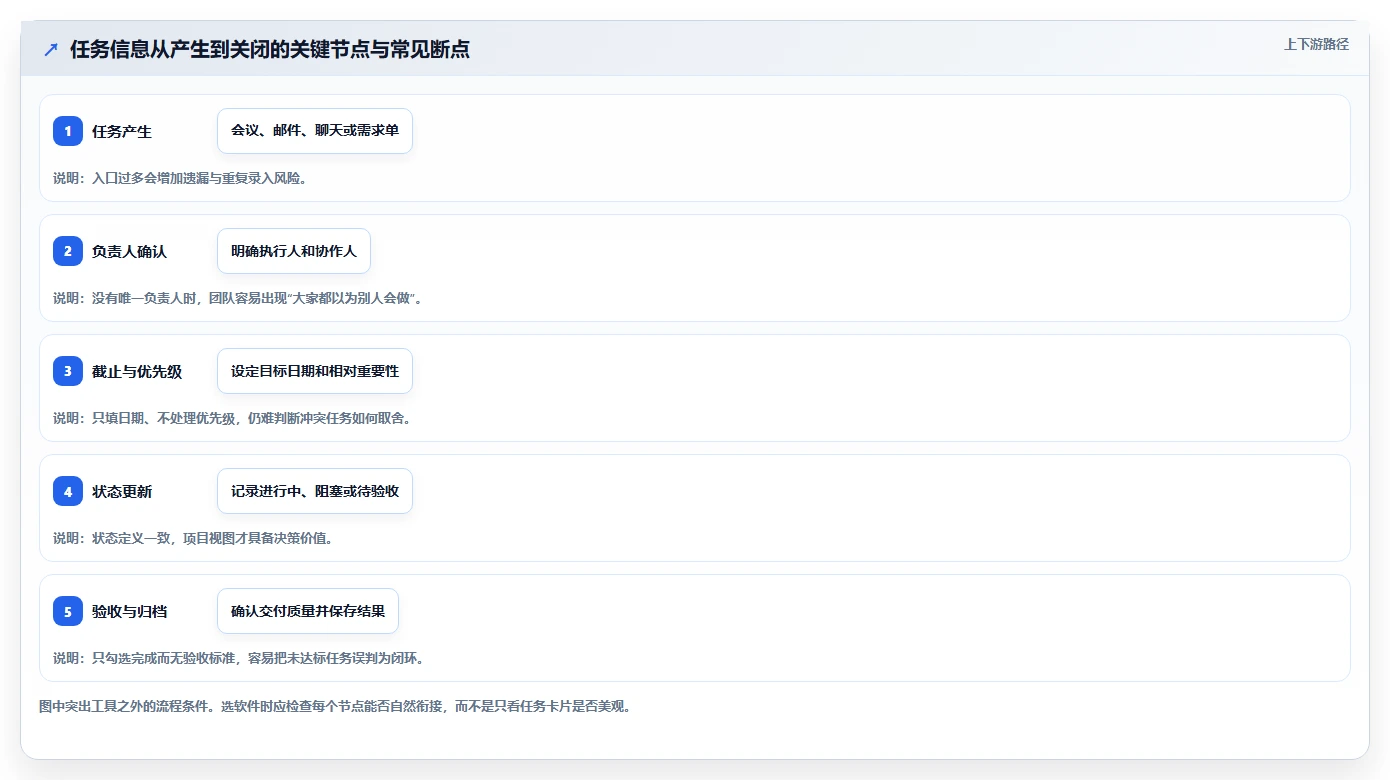Click the 验收与归档 step title

[x=129, y=611]
